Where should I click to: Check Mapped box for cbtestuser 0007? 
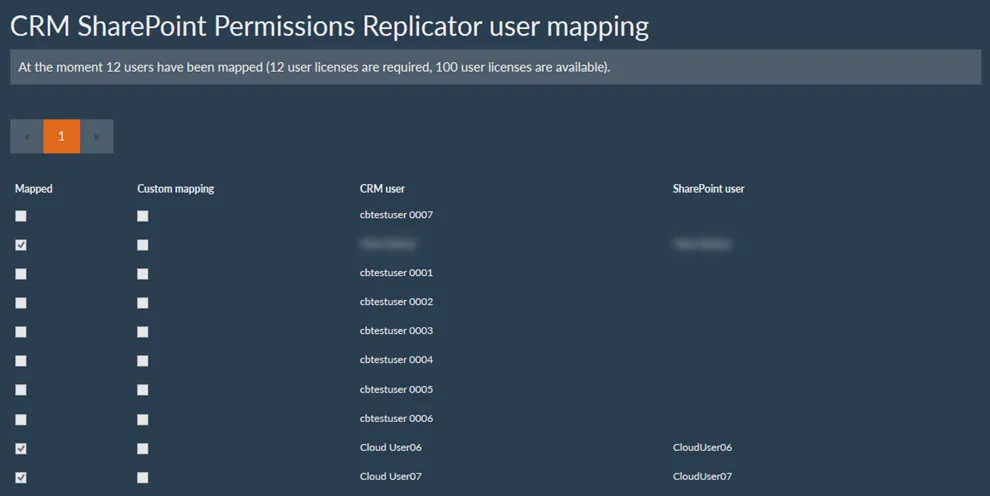click(x=21, y=216)
